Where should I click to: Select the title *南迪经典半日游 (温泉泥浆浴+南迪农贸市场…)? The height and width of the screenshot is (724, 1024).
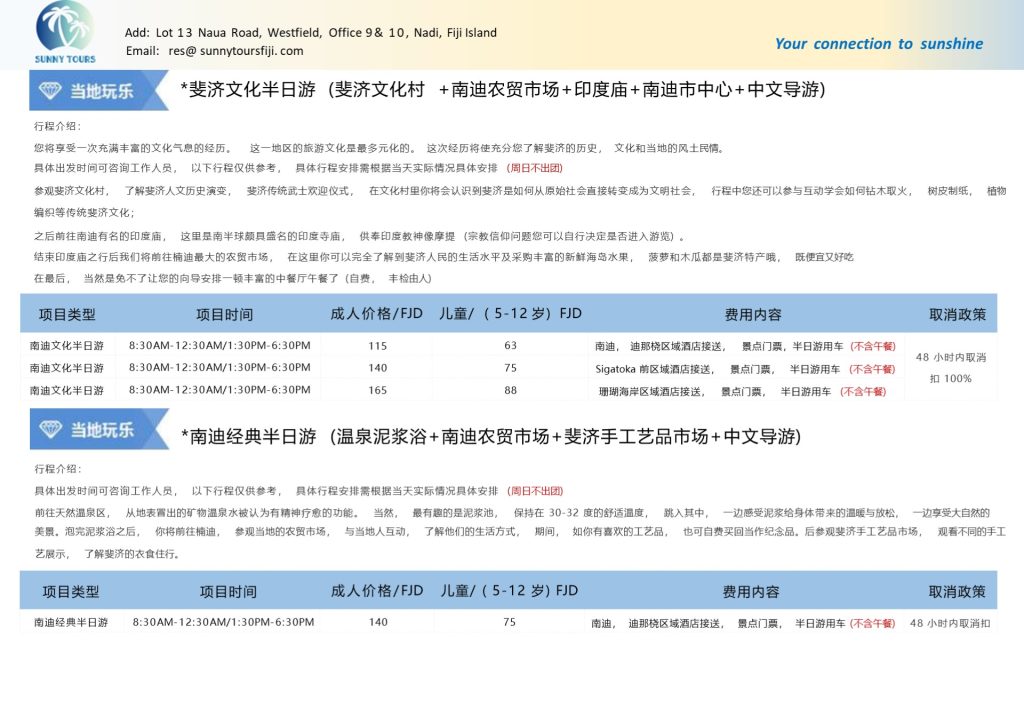491,436
